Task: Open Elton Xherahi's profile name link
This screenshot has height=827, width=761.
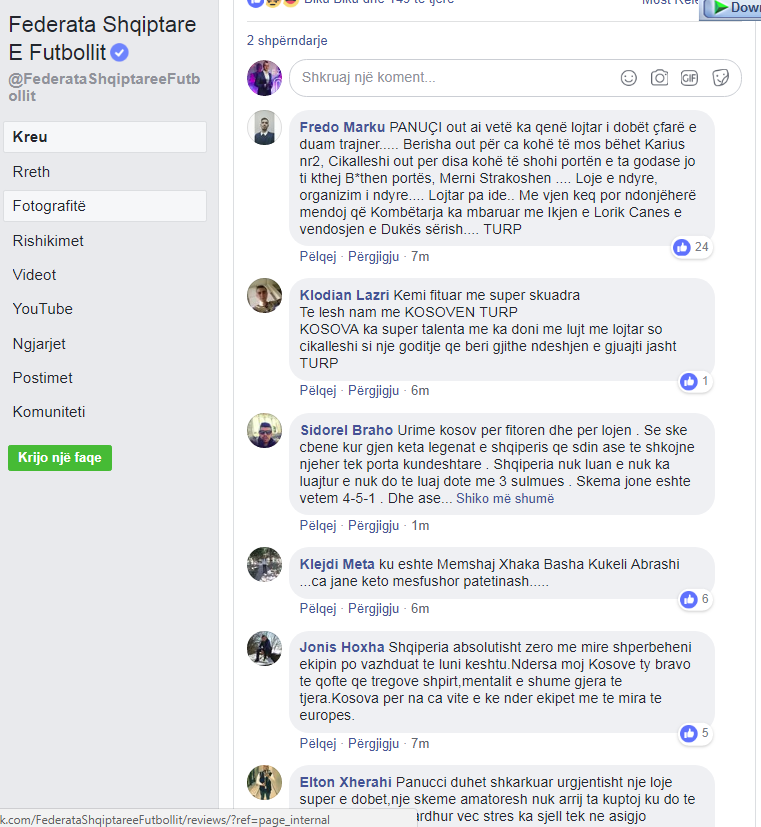Action: pyautogui.click(x=345, y=782)
